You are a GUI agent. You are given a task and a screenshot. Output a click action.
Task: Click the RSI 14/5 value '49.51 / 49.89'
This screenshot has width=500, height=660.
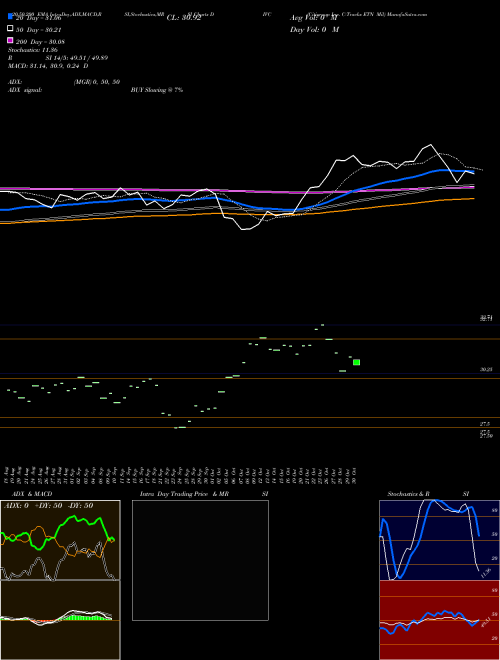(x=87, y=58)
